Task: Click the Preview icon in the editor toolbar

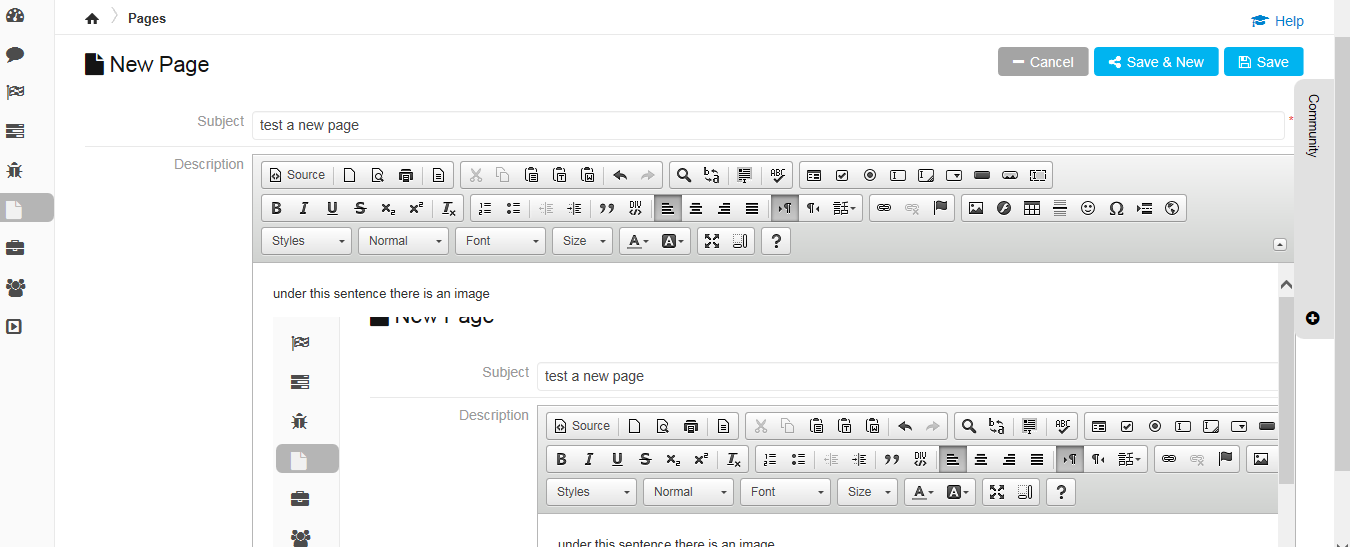Action: [x=378, y=175]
